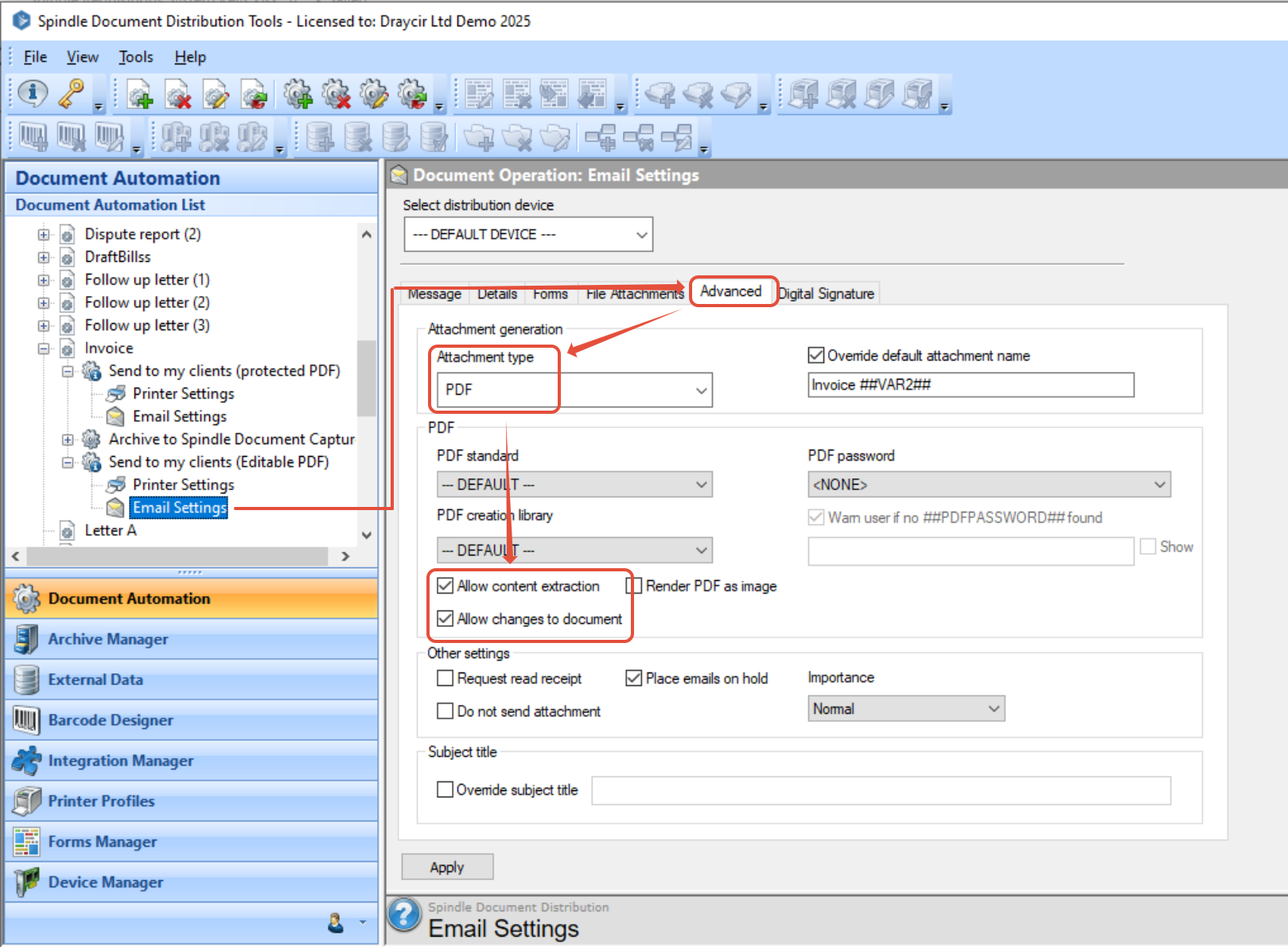1288x947 pixels.
Task: Open the distribution device dropdown
Action: (x=528, y=234)
